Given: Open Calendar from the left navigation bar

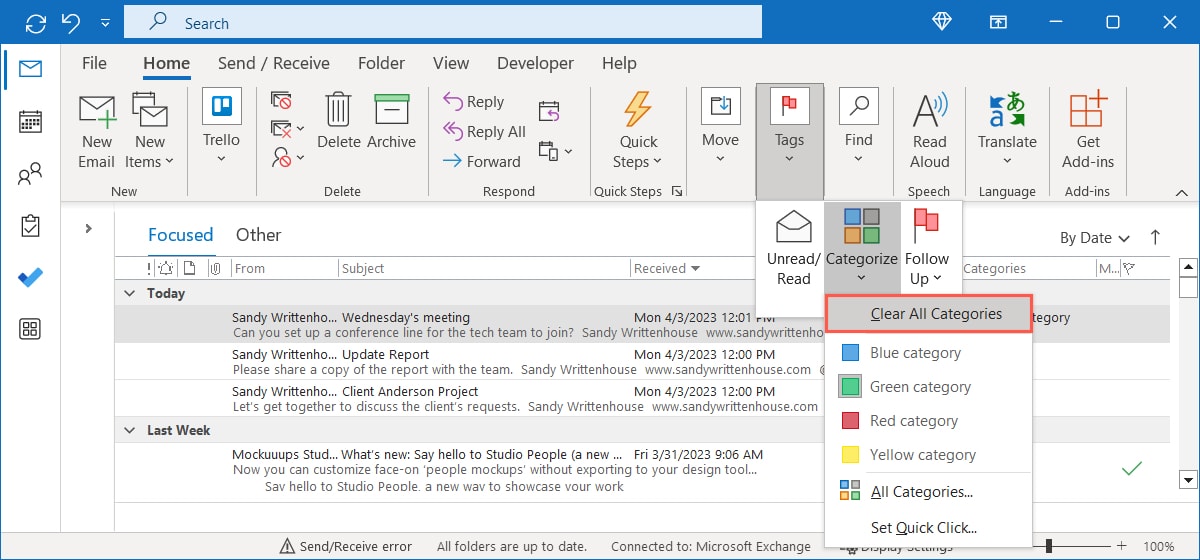Looking at the screenshot, I should [x=30, y=122].
